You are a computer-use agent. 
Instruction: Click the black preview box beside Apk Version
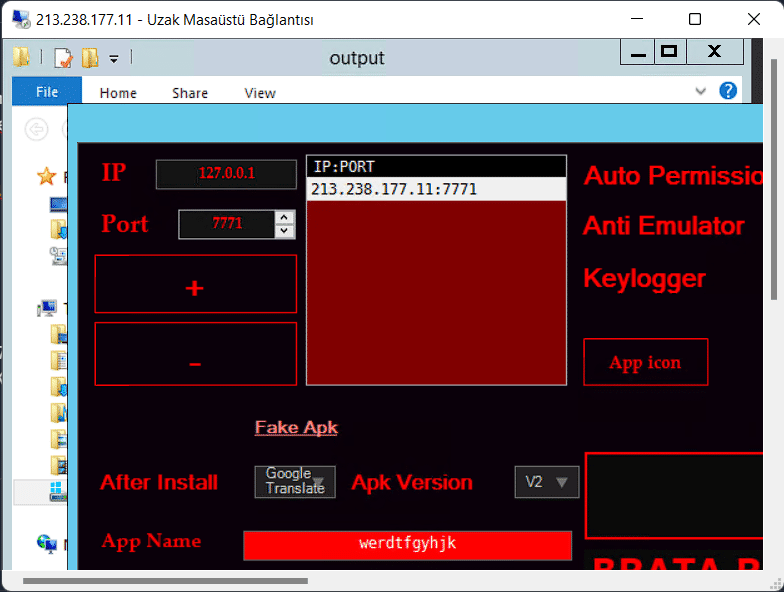point(674,496)
